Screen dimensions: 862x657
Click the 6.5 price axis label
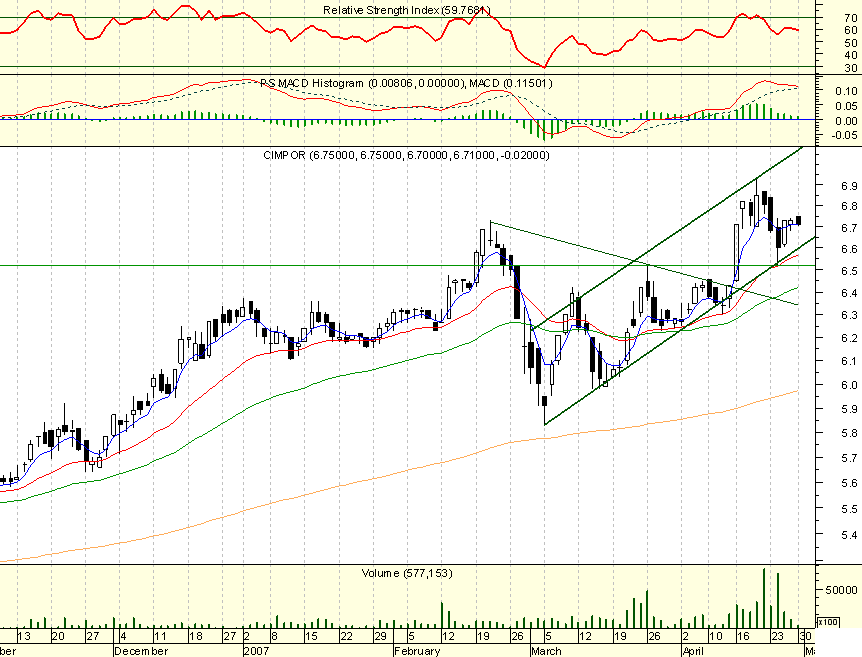[x=849, y=272]
